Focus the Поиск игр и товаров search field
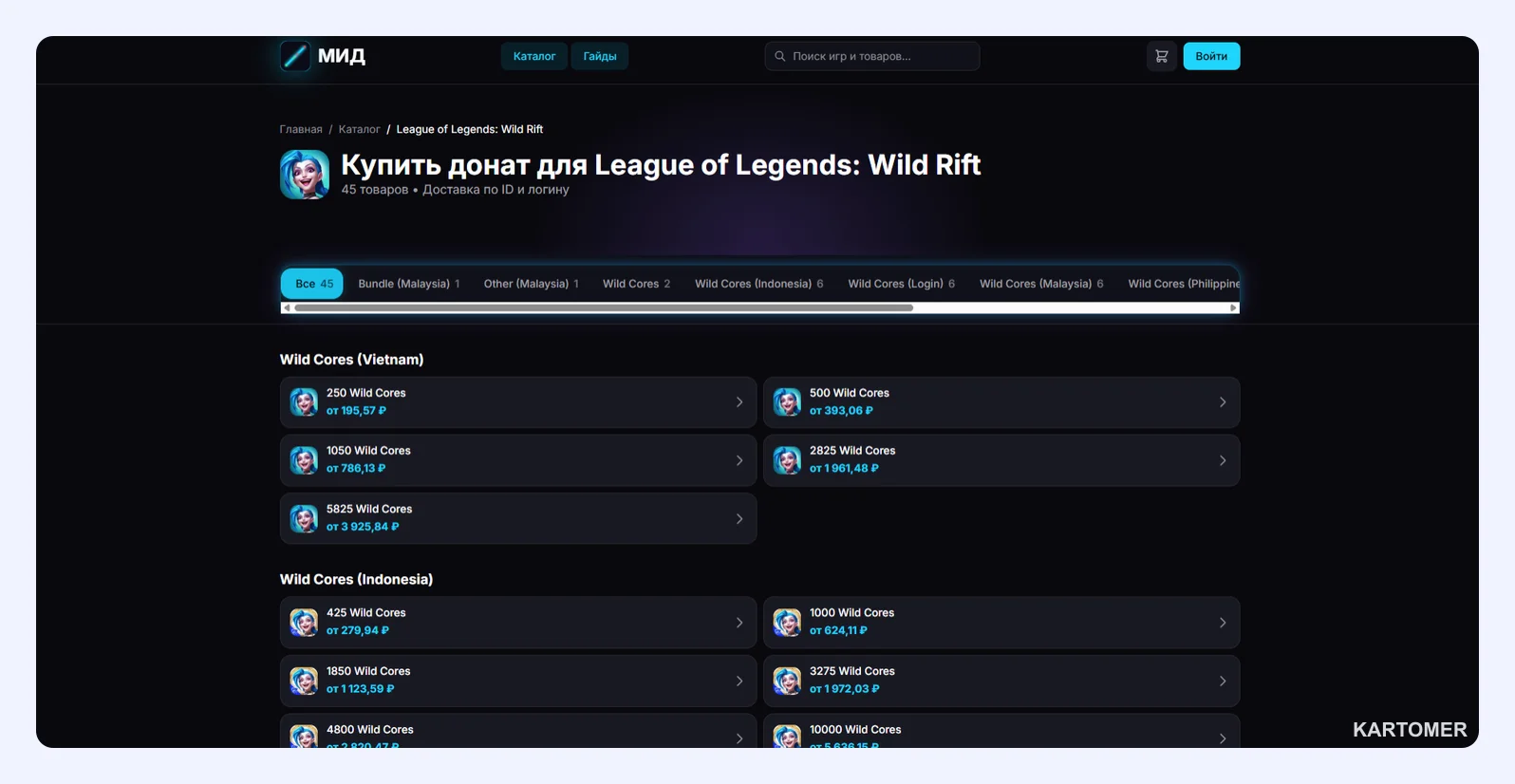 point(872,56)
